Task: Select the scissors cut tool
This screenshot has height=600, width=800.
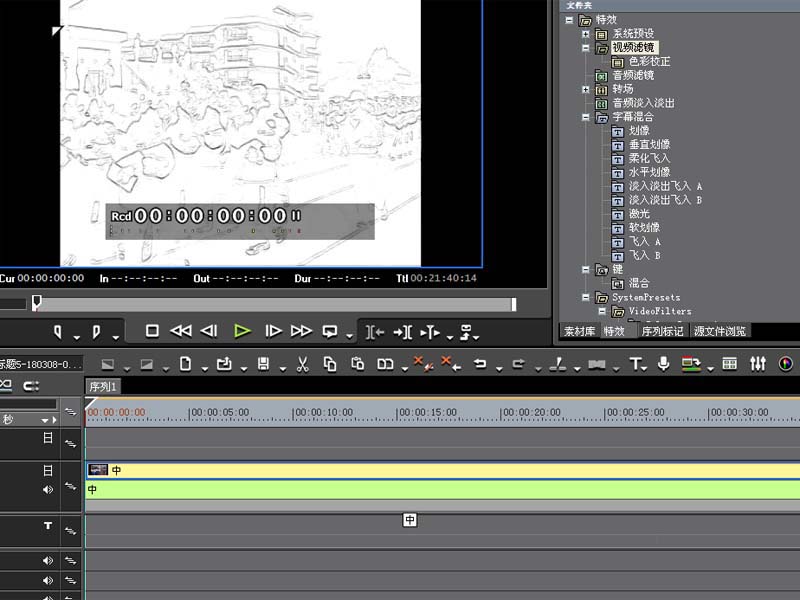Action: point(301,364)
